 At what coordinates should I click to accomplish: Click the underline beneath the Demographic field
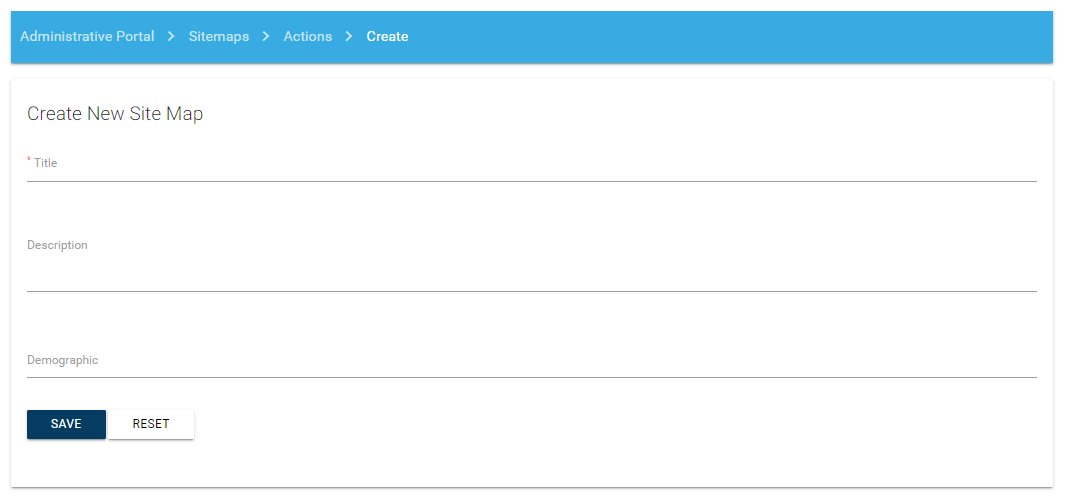click(530, 377)
